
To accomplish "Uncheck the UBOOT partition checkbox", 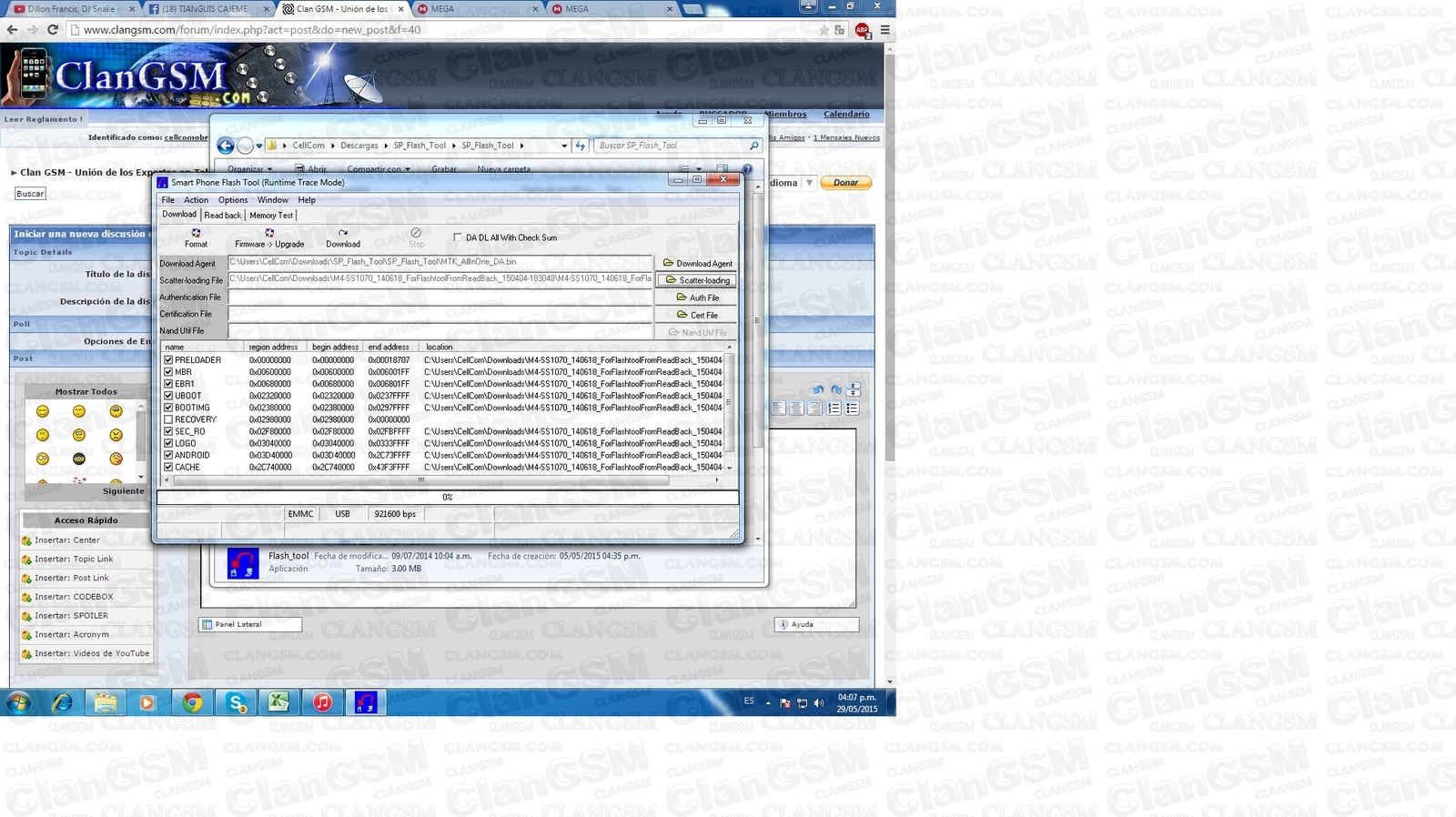I will pos(168,395).
